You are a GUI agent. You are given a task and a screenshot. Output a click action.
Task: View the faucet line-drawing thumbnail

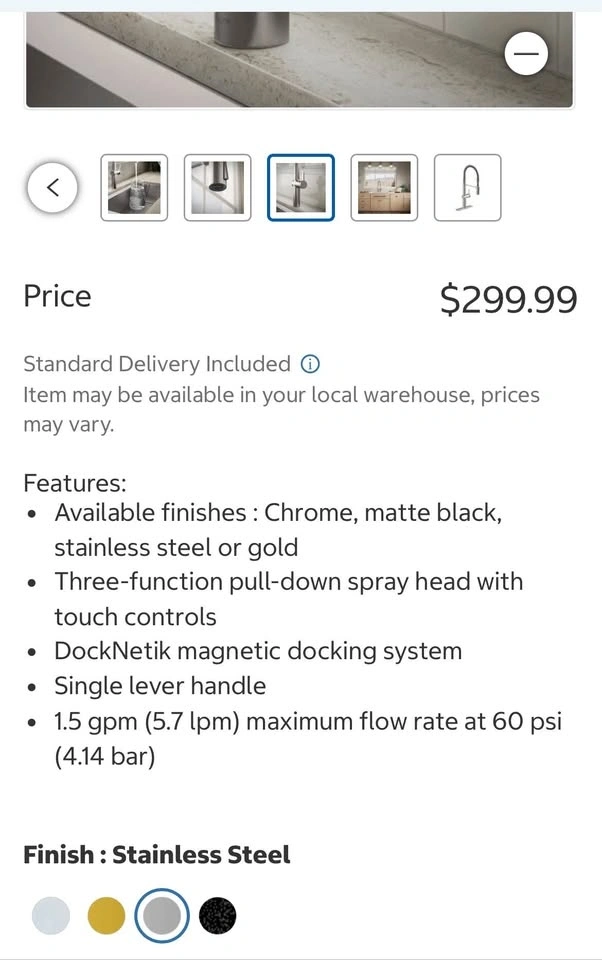(467, 187)
